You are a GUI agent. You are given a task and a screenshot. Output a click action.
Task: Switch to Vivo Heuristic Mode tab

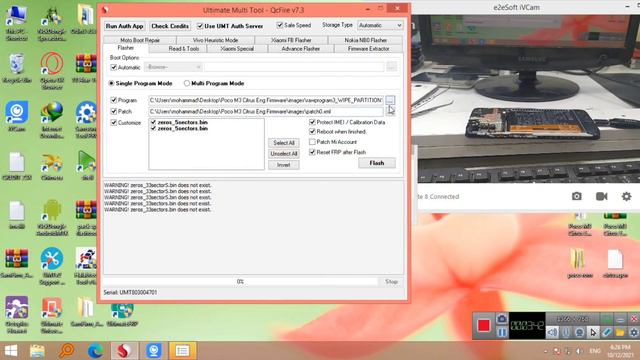pos(215,40)
